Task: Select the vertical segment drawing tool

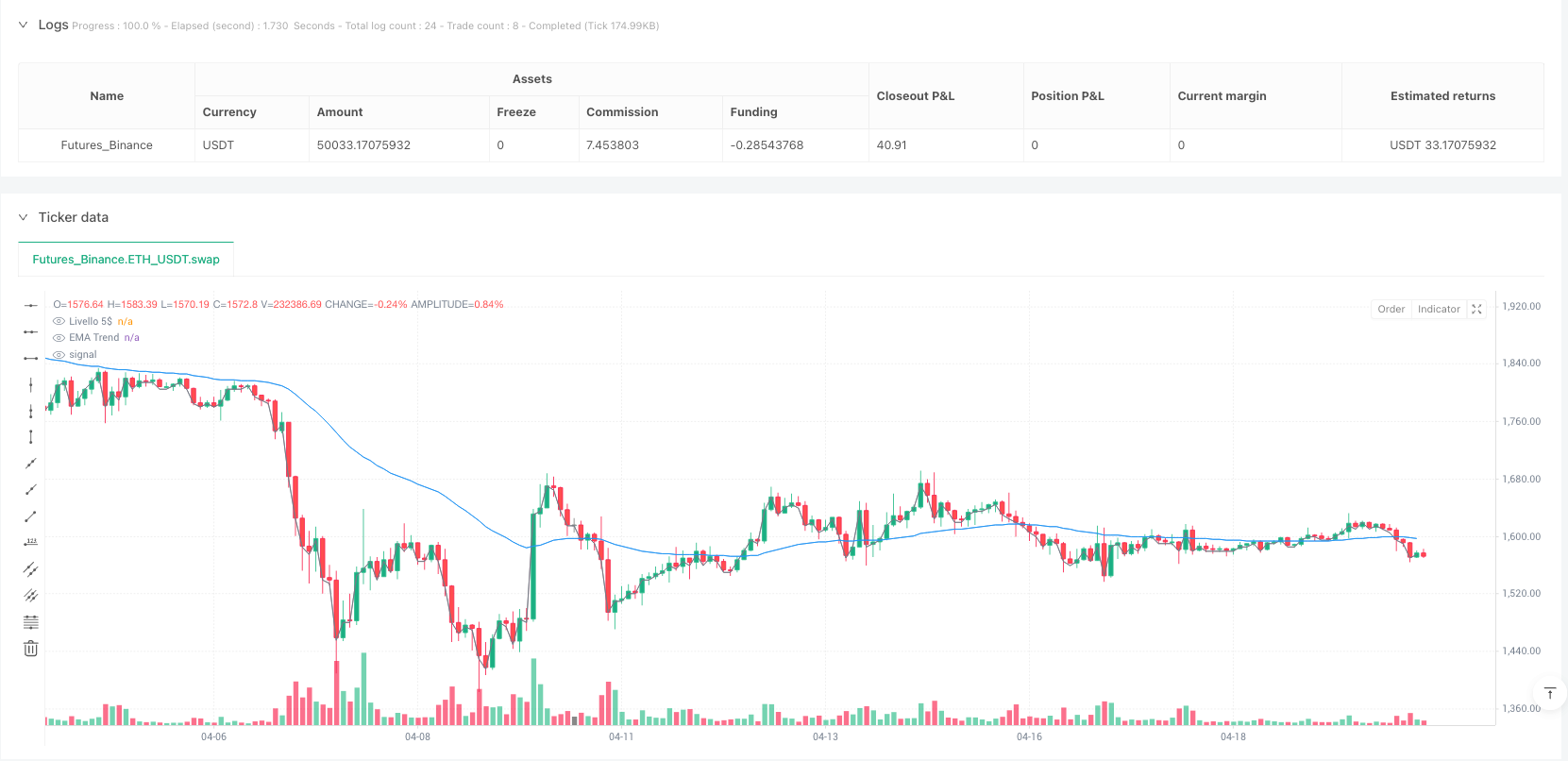Action: [31, 436]
